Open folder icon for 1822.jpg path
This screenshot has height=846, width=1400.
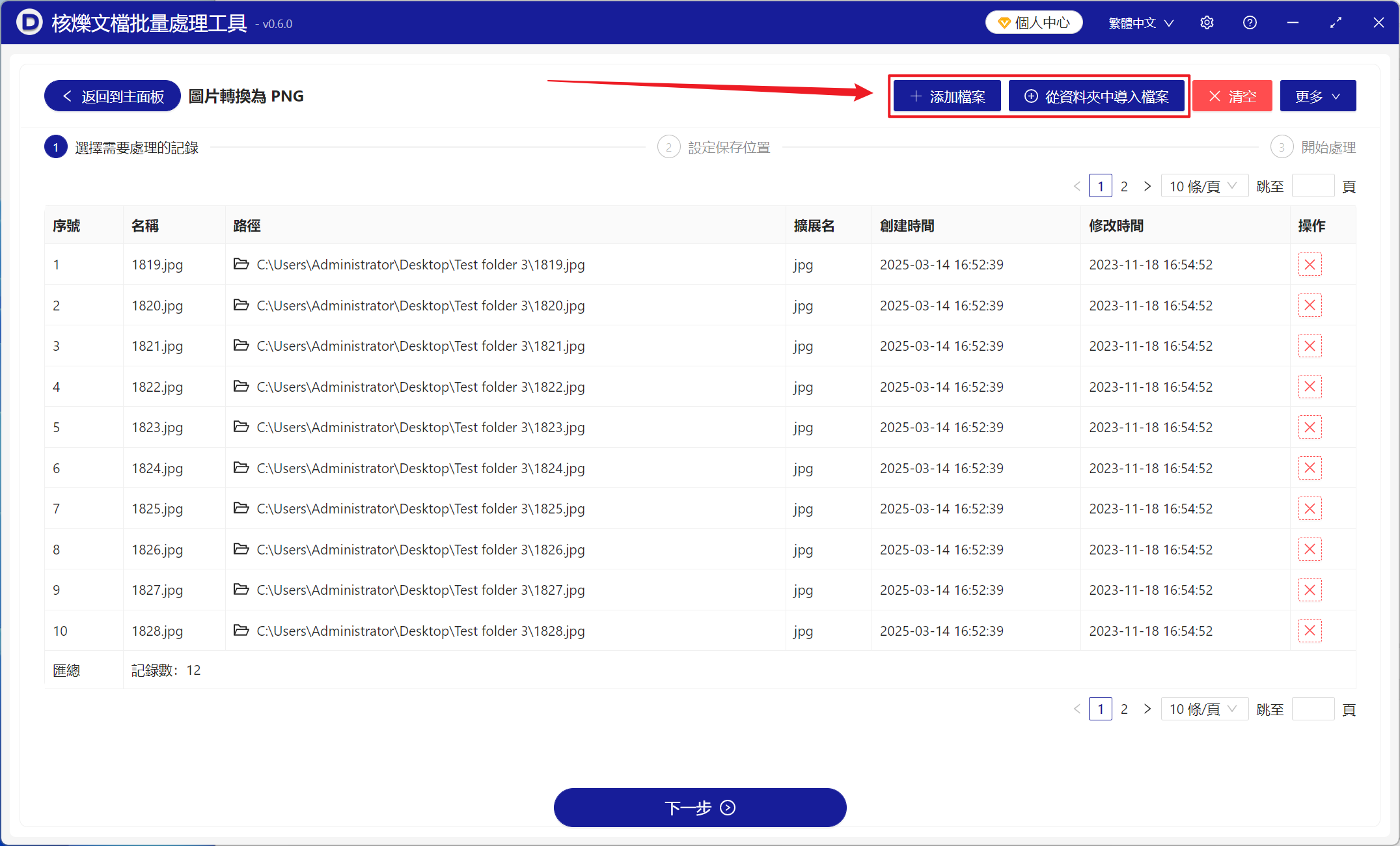(241, 386)
